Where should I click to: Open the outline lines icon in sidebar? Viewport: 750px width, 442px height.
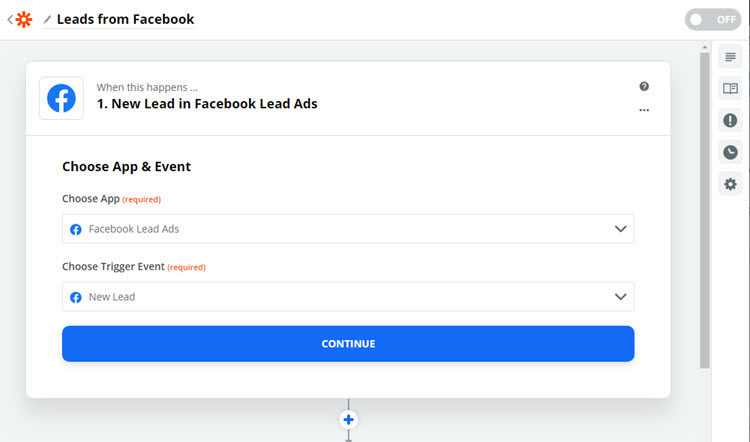(x=730, y=57)
